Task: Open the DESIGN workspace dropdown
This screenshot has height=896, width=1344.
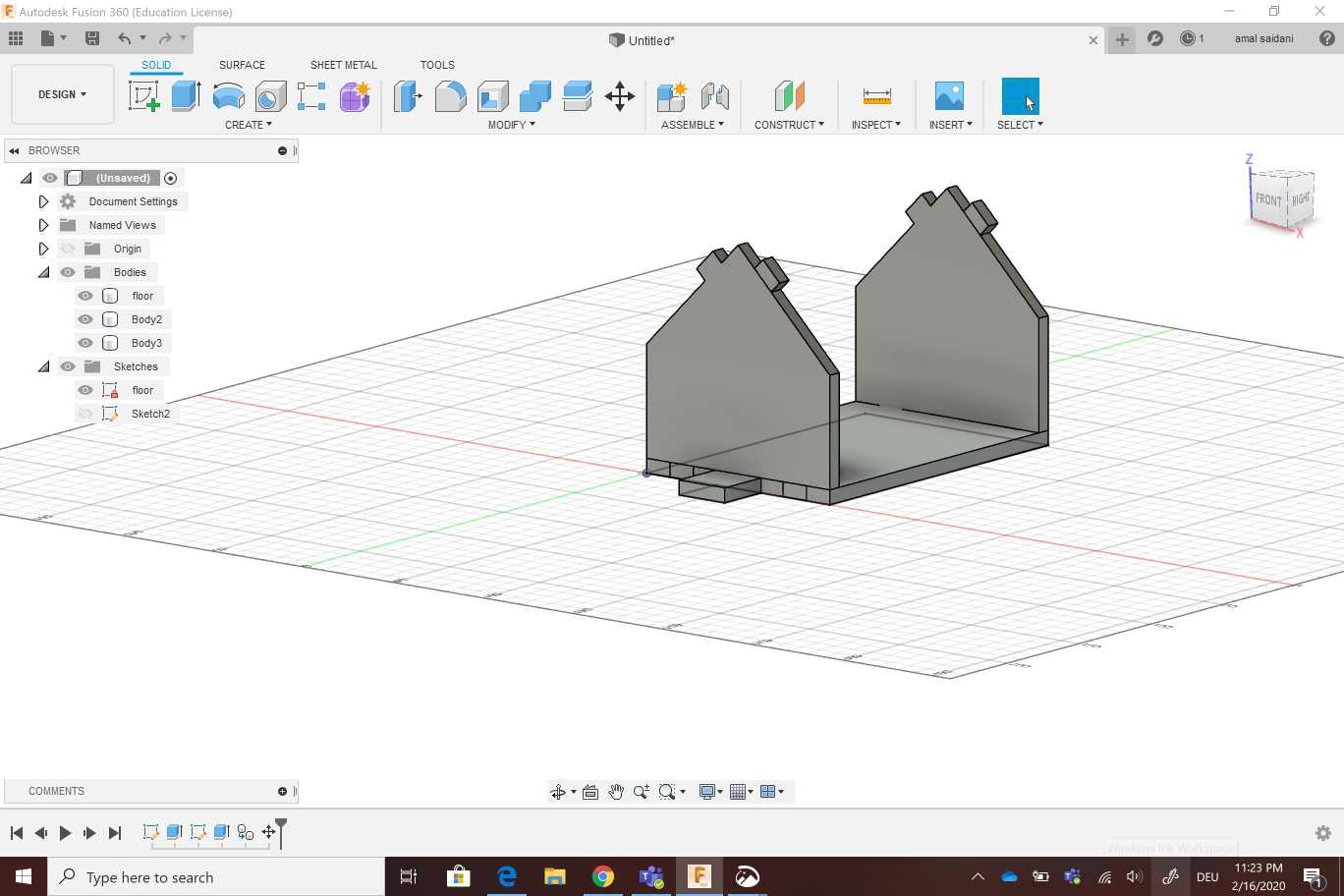Action: 62,94
